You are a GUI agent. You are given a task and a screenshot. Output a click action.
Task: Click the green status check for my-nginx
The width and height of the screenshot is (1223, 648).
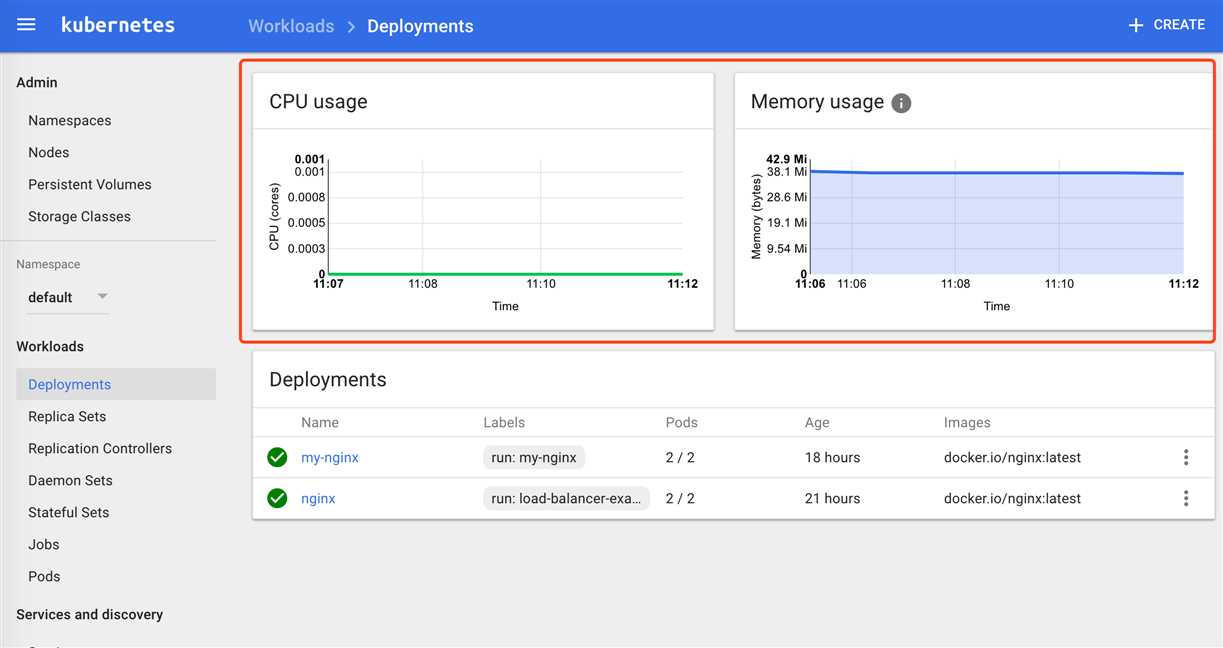click(x=277, y=457)
